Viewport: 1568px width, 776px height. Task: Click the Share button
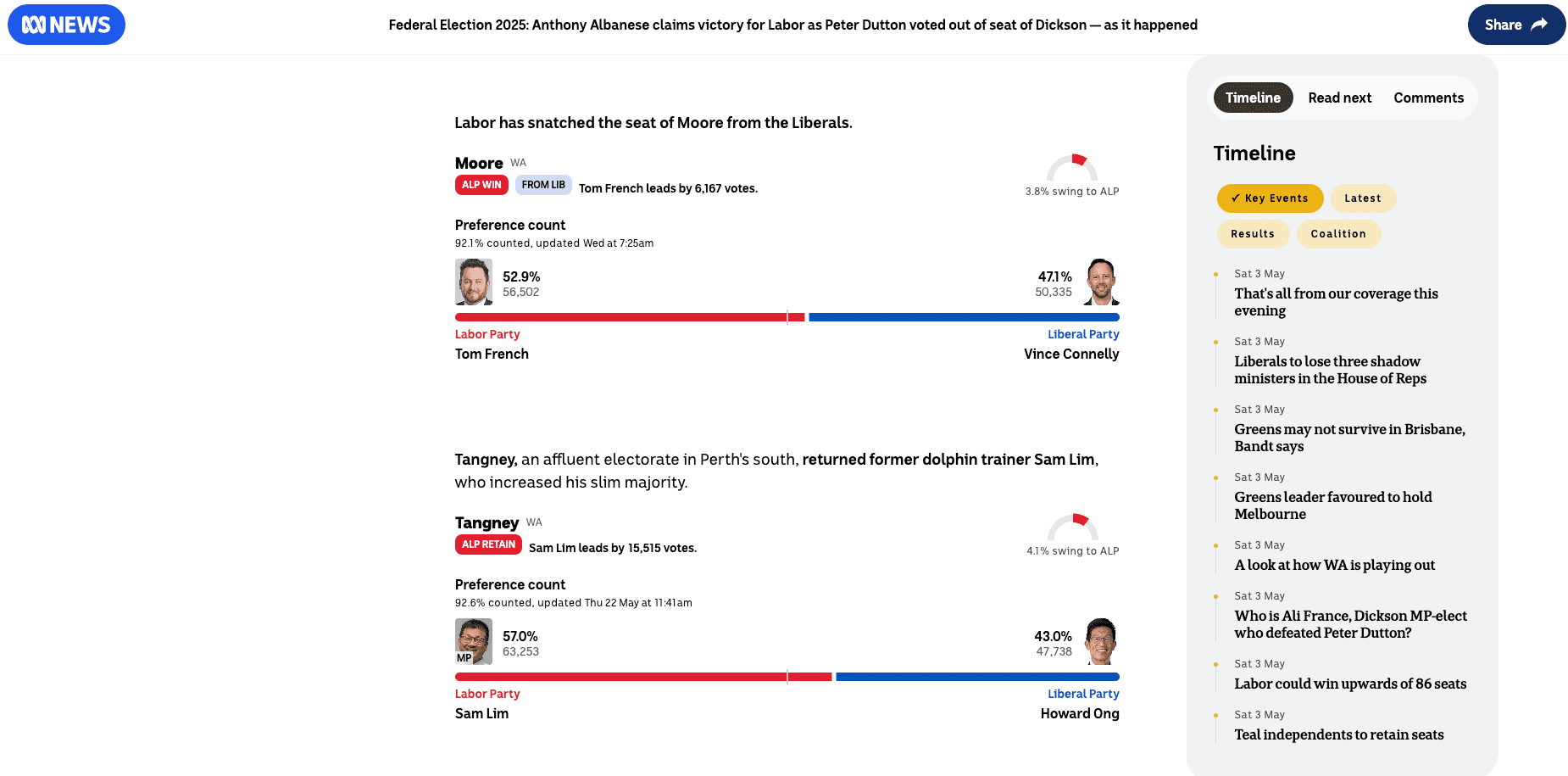1515,25
